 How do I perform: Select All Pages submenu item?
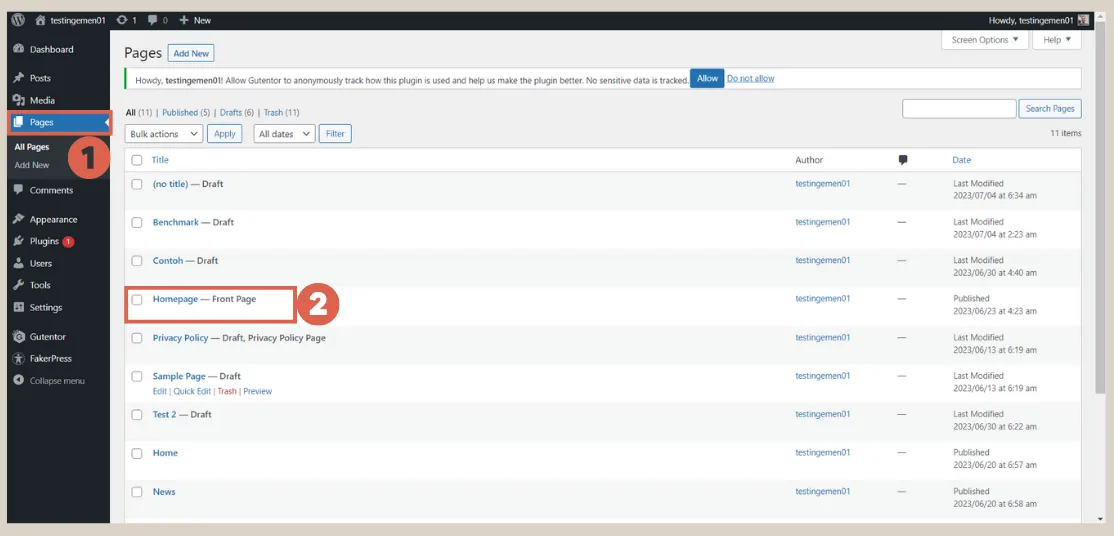[x=32, y=147]
